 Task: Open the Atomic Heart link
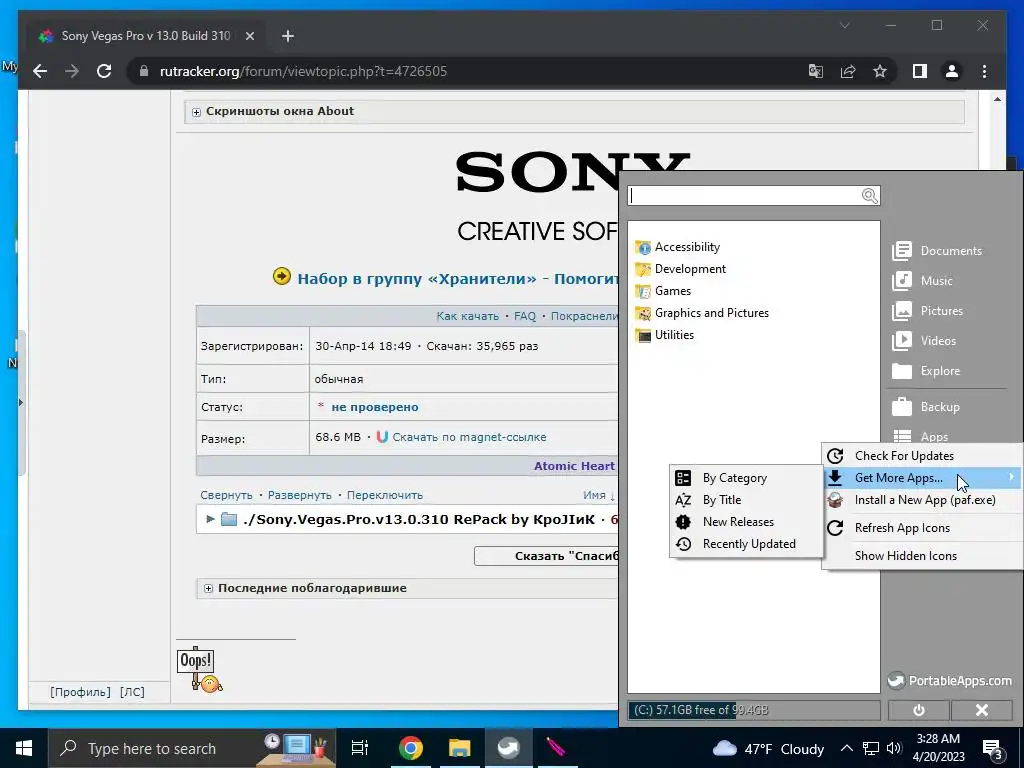[574, 466]
